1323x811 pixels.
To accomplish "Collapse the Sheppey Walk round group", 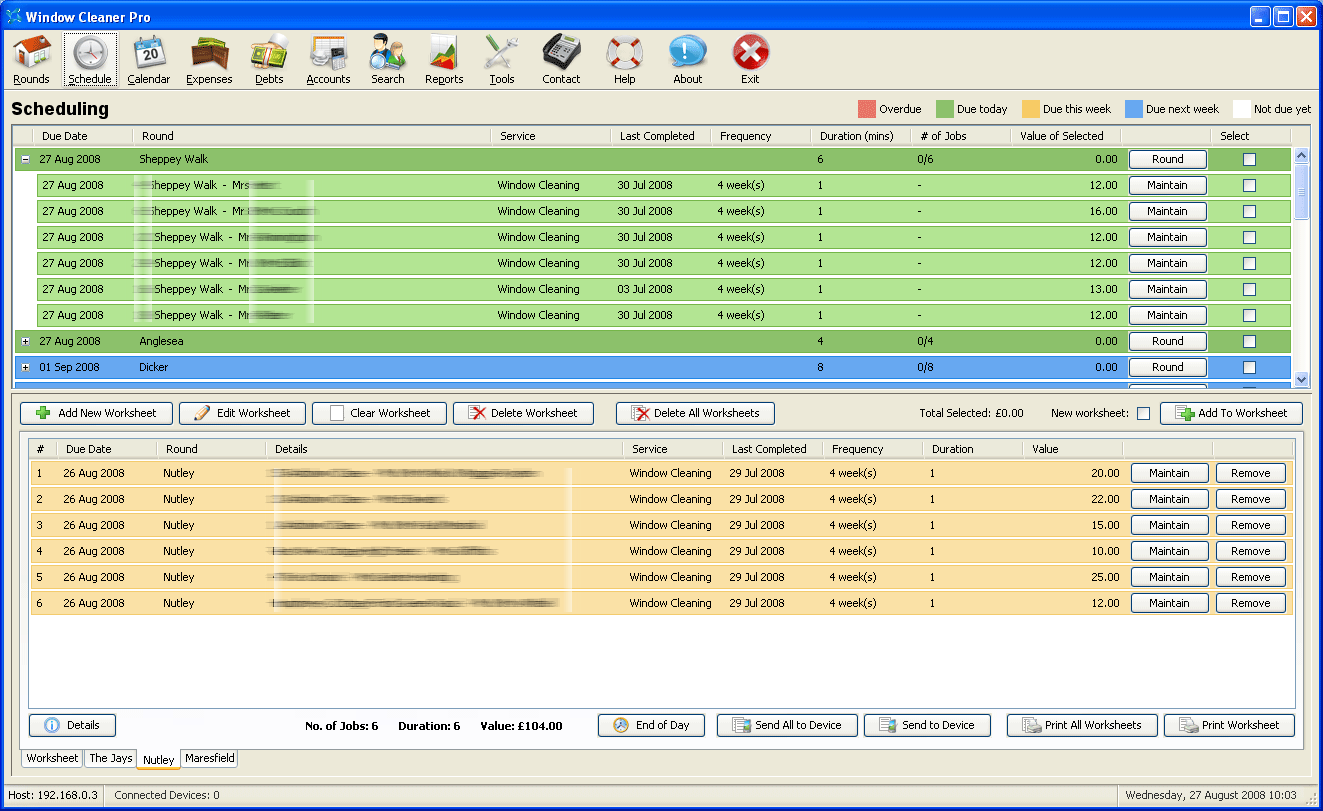I will [x=25, y=159].
